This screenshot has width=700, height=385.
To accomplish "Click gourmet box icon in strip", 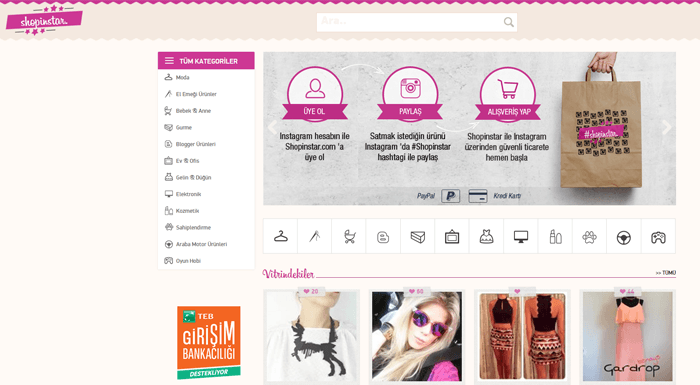I will (418, 236).
